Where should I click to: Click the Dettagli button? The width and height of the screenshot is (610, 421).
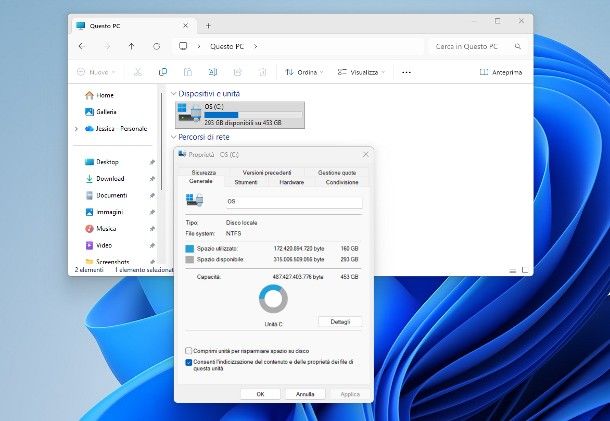(340, 322)
